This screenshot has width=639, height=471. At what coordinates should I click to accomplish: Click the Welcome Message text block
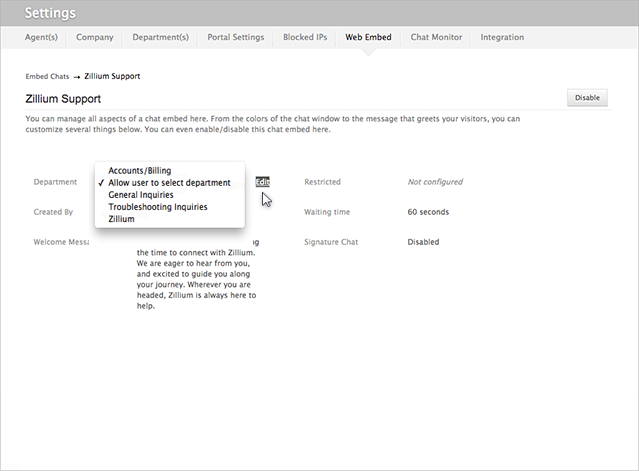(x=196, y=280)
